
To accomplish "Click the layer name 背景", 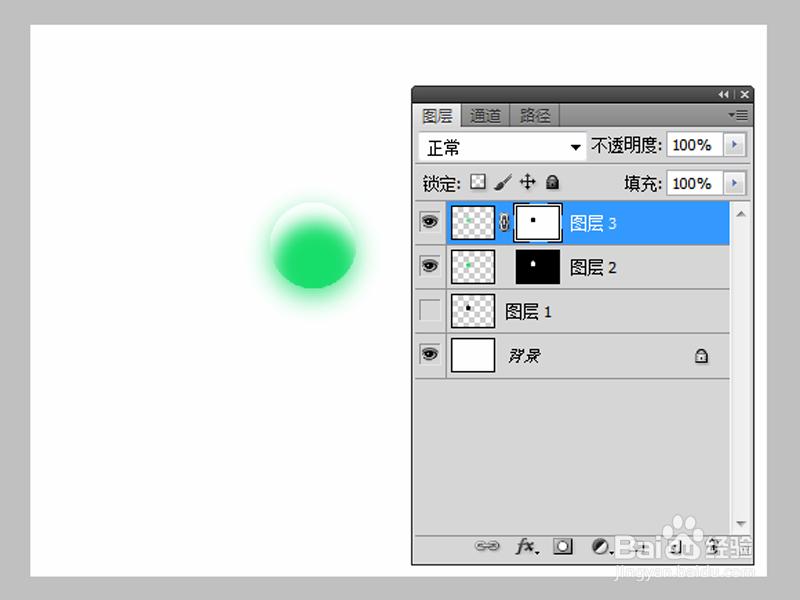I will (524, 356).
